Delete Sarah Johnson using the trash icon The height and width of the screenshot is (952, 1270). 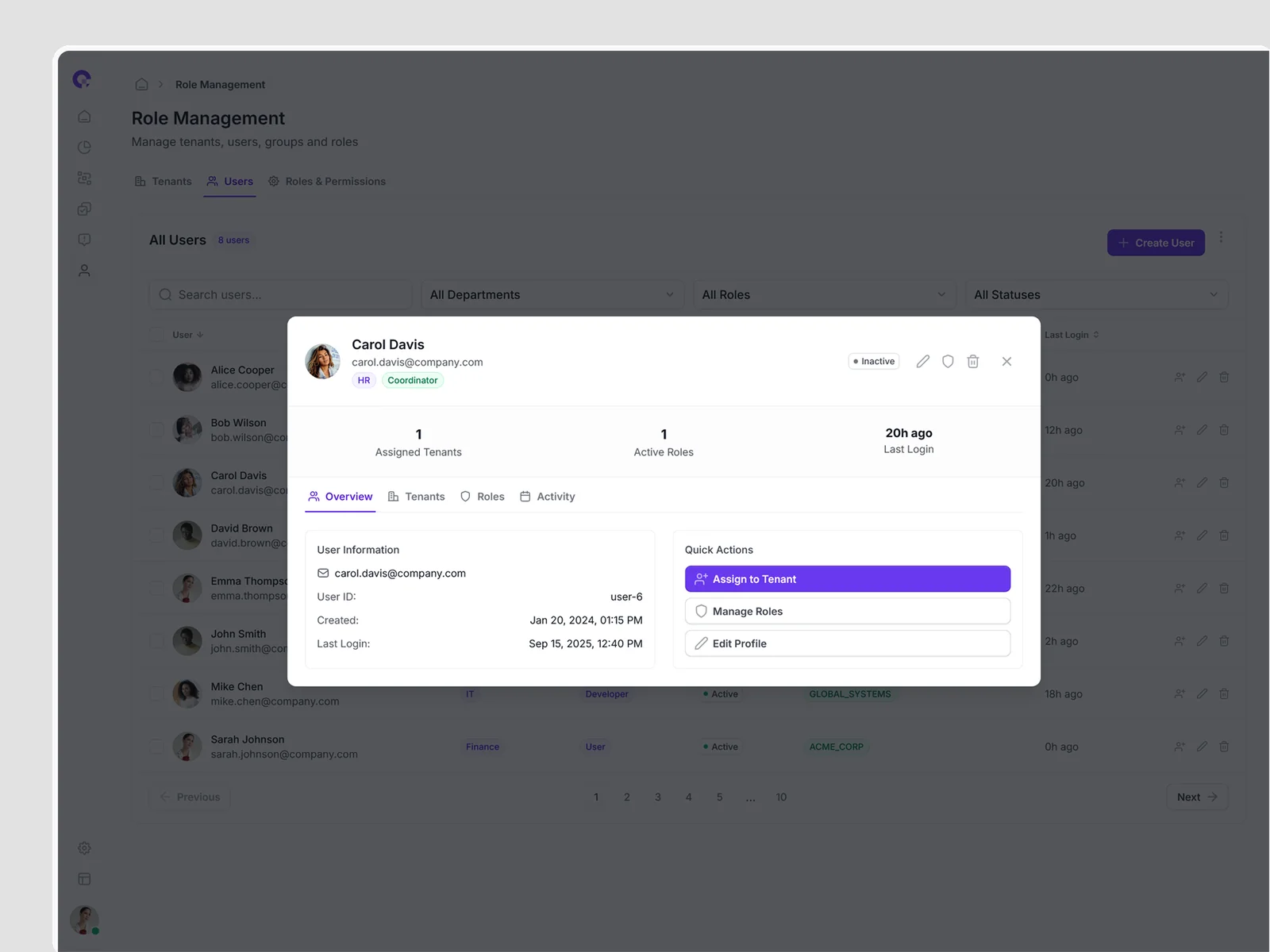[1224, 747]
